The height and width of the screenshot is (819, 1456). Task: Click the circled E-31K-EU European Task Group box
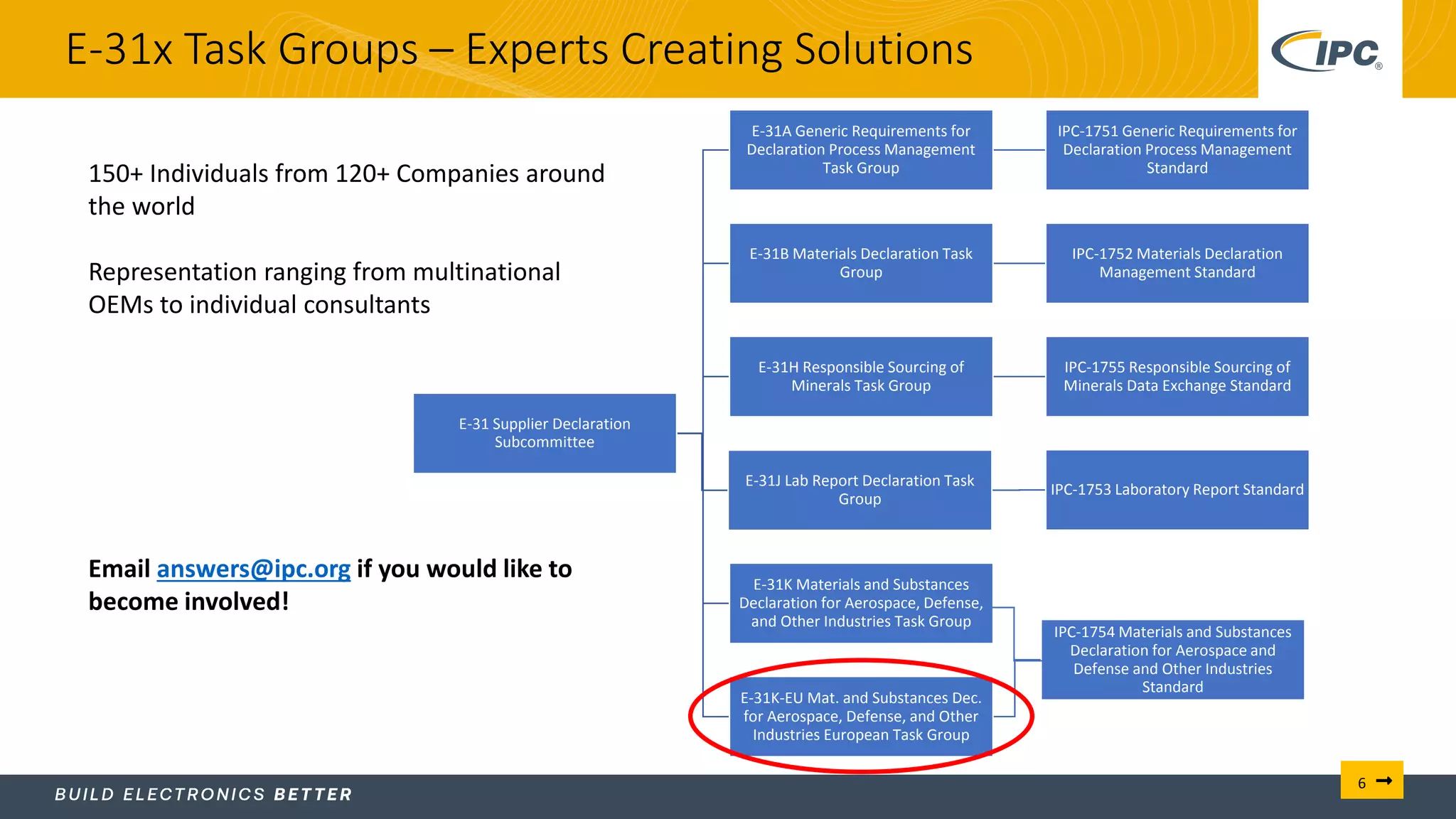(x=861, y=716)
